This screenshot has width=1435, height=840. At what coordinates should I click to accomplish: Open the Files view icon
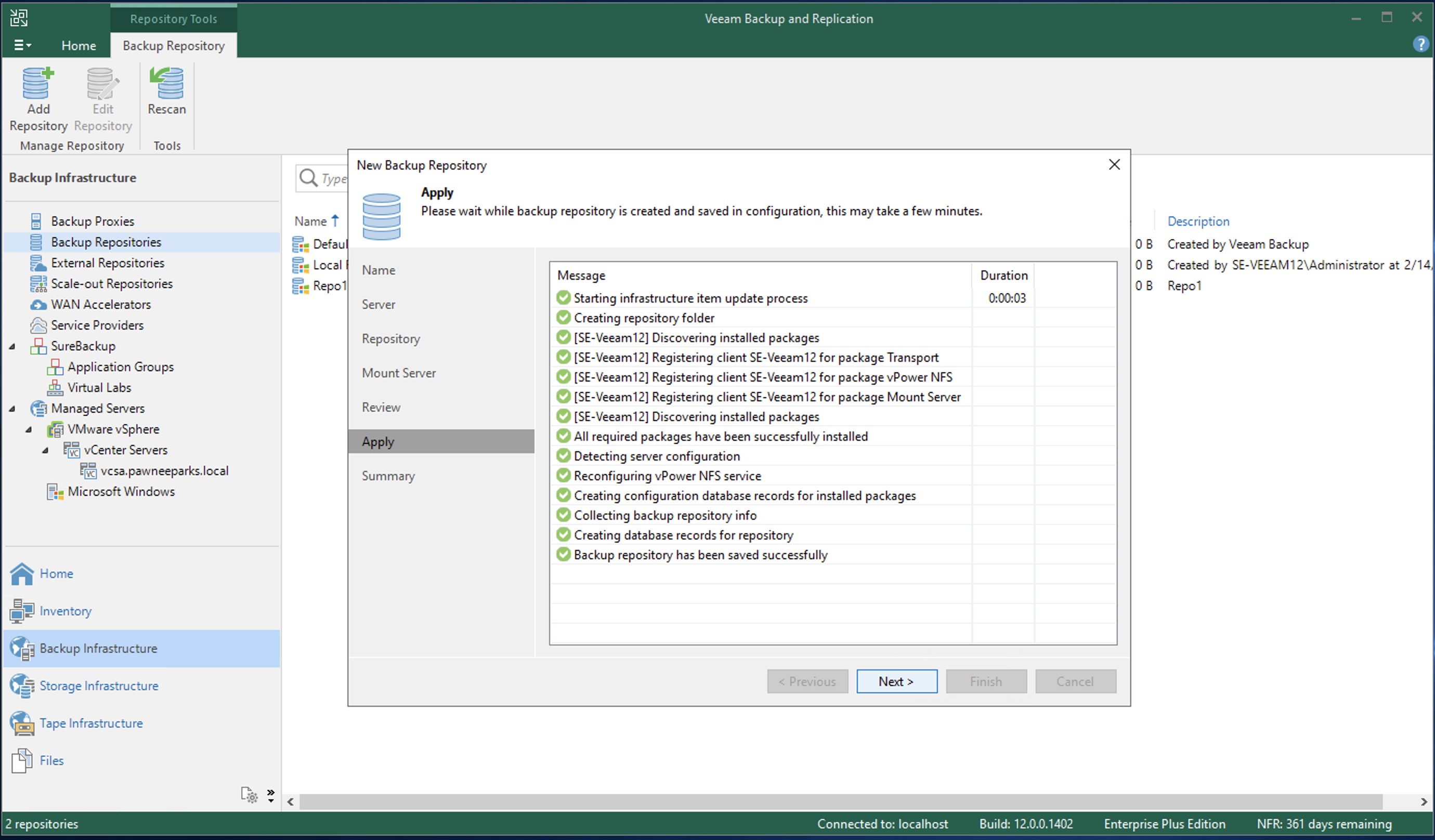tap(22, 760)
